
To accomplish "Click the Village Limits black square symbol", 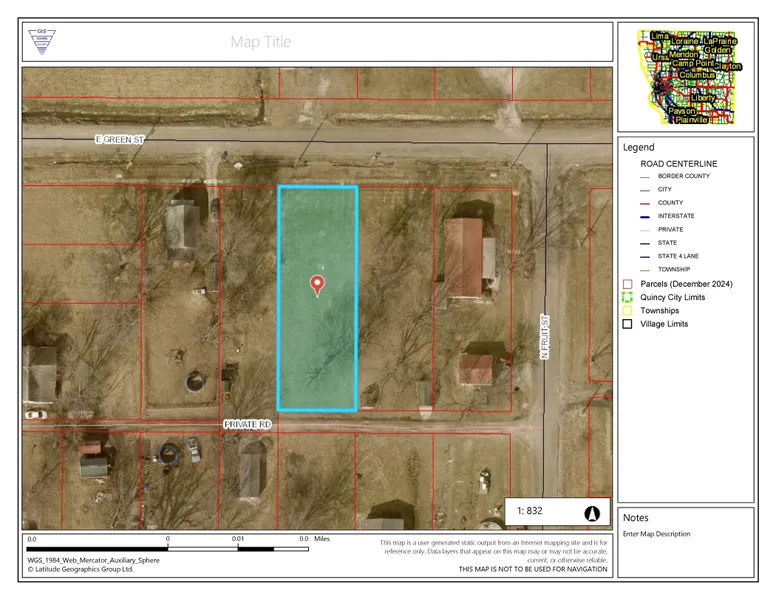I will point(627,324).
